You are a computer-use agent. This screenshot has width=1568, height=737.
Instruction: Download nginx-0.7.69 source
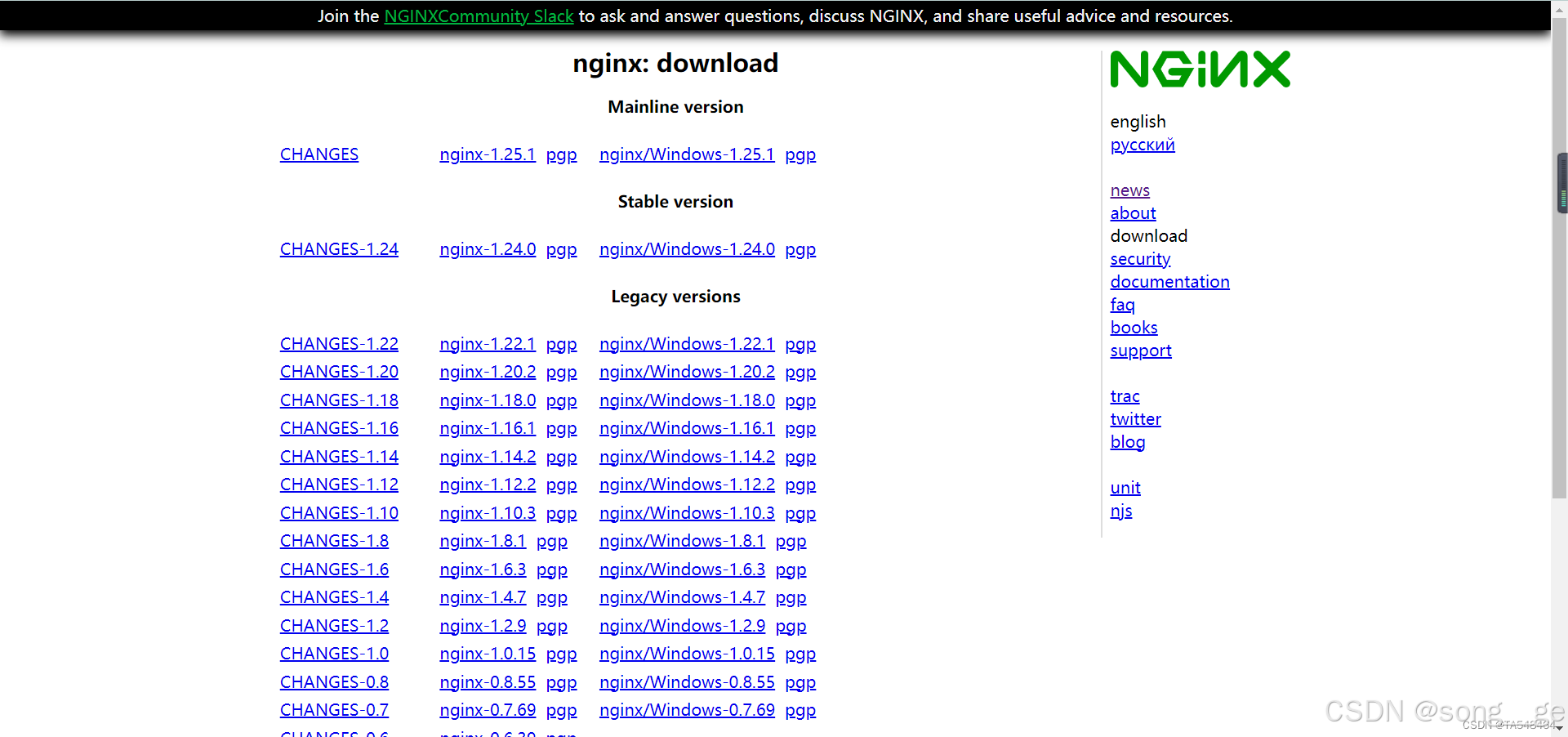[488, 710]
